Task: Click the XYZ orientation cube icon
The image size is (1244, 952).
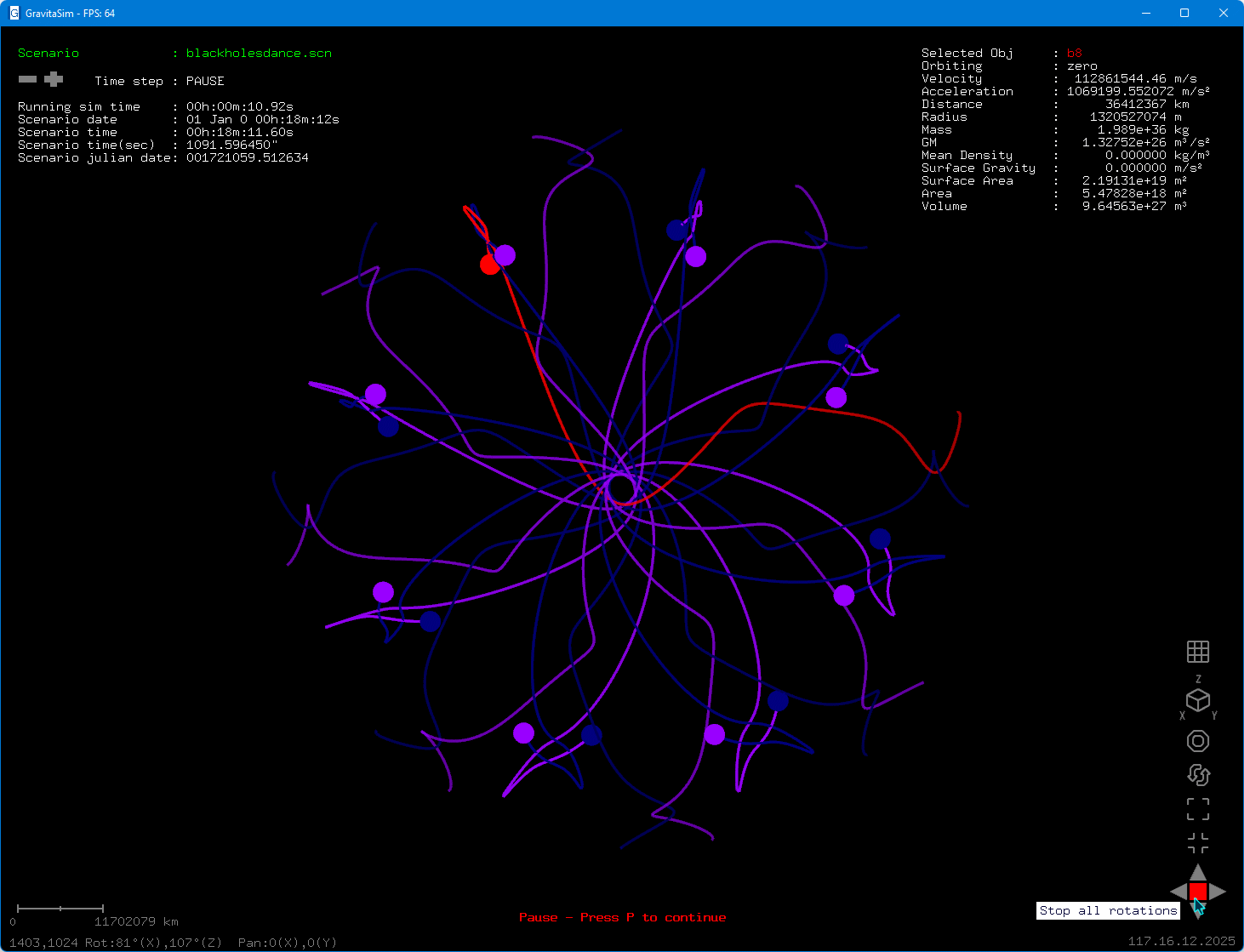Action: 1198,701
